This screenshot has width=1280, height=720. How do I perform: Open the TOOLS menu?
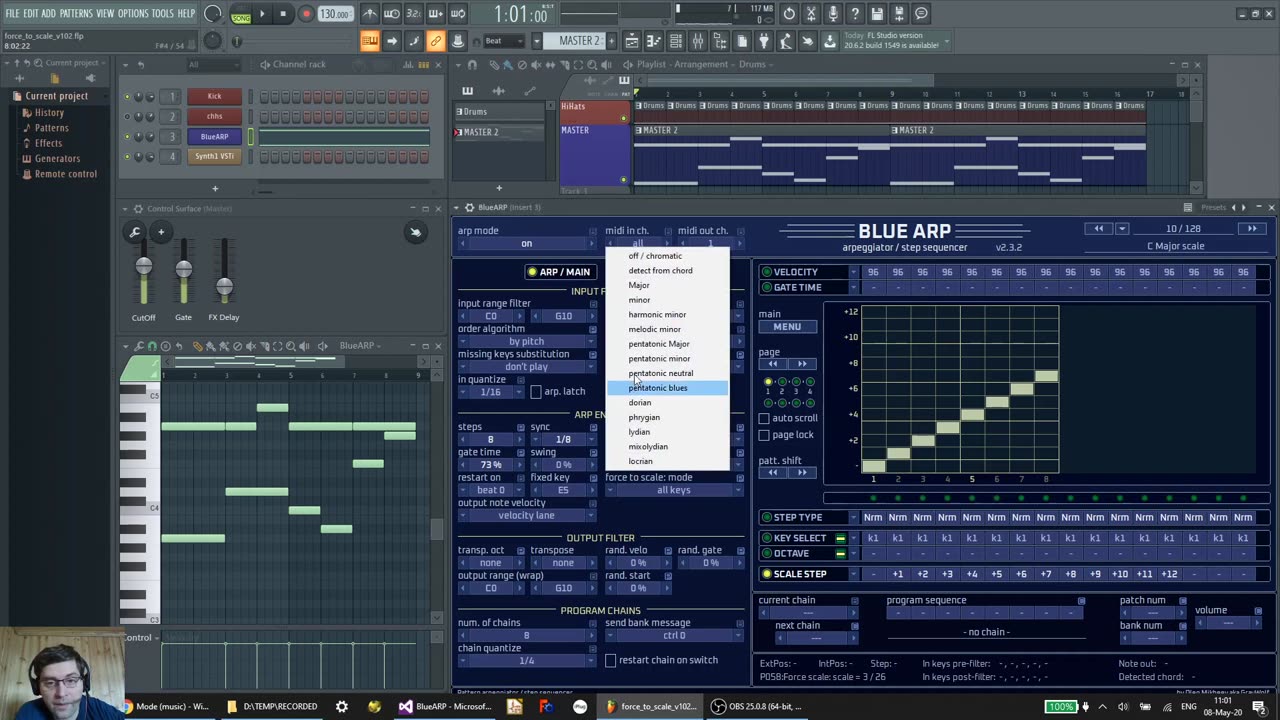pyautogui.click(x=163, y=13)
